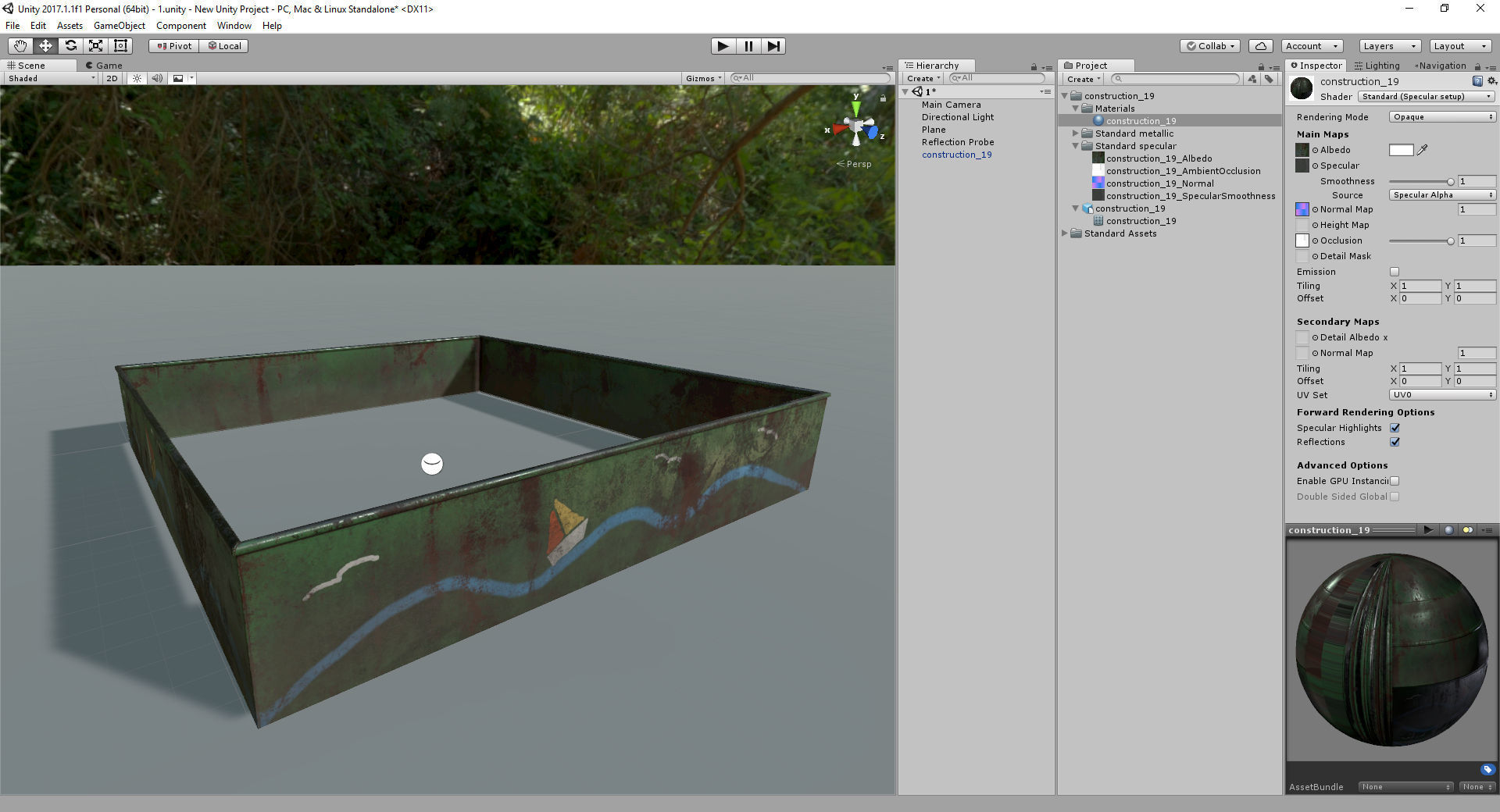1500x812 pixels.
Task: Open the Account dropdown
Action: pos(1312,46)
